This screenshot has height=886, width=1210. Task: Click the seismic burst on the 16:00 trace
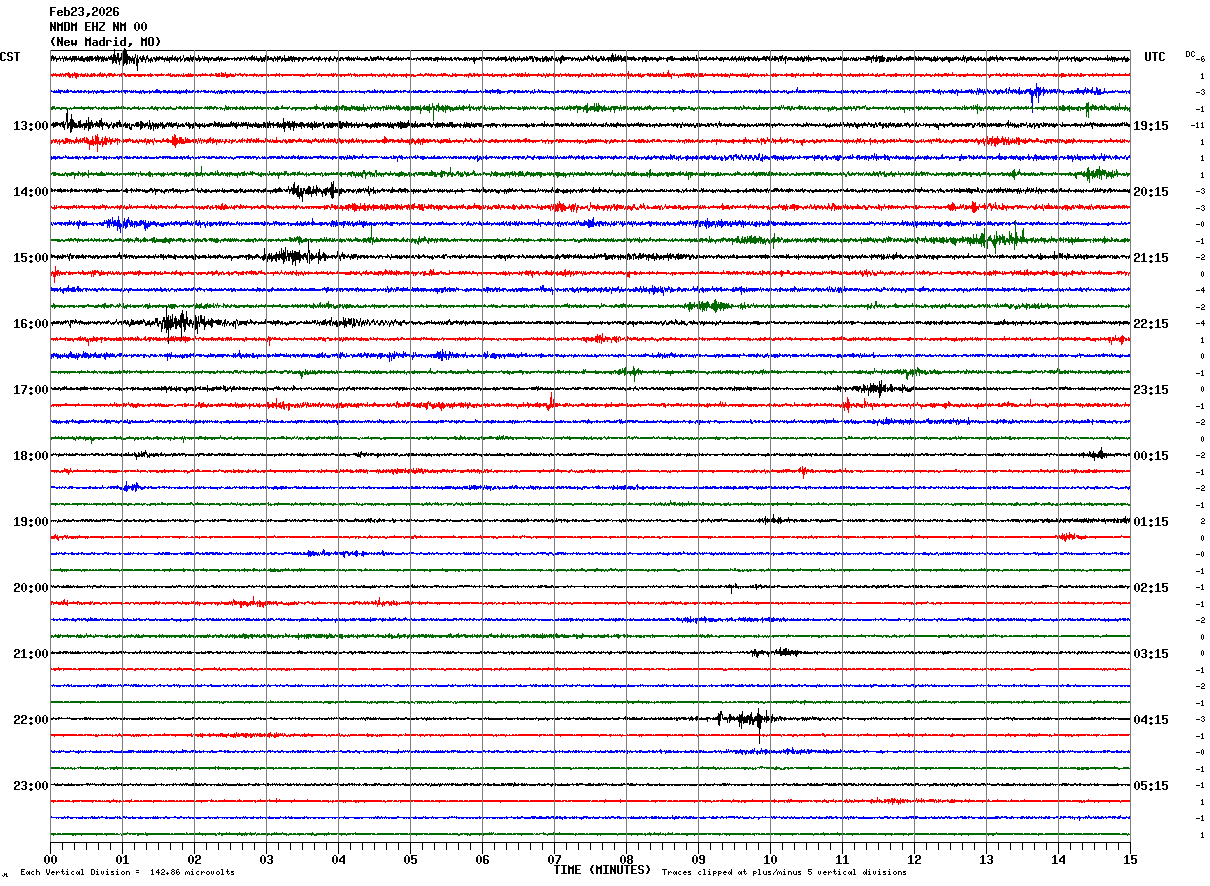pos(182,322)
